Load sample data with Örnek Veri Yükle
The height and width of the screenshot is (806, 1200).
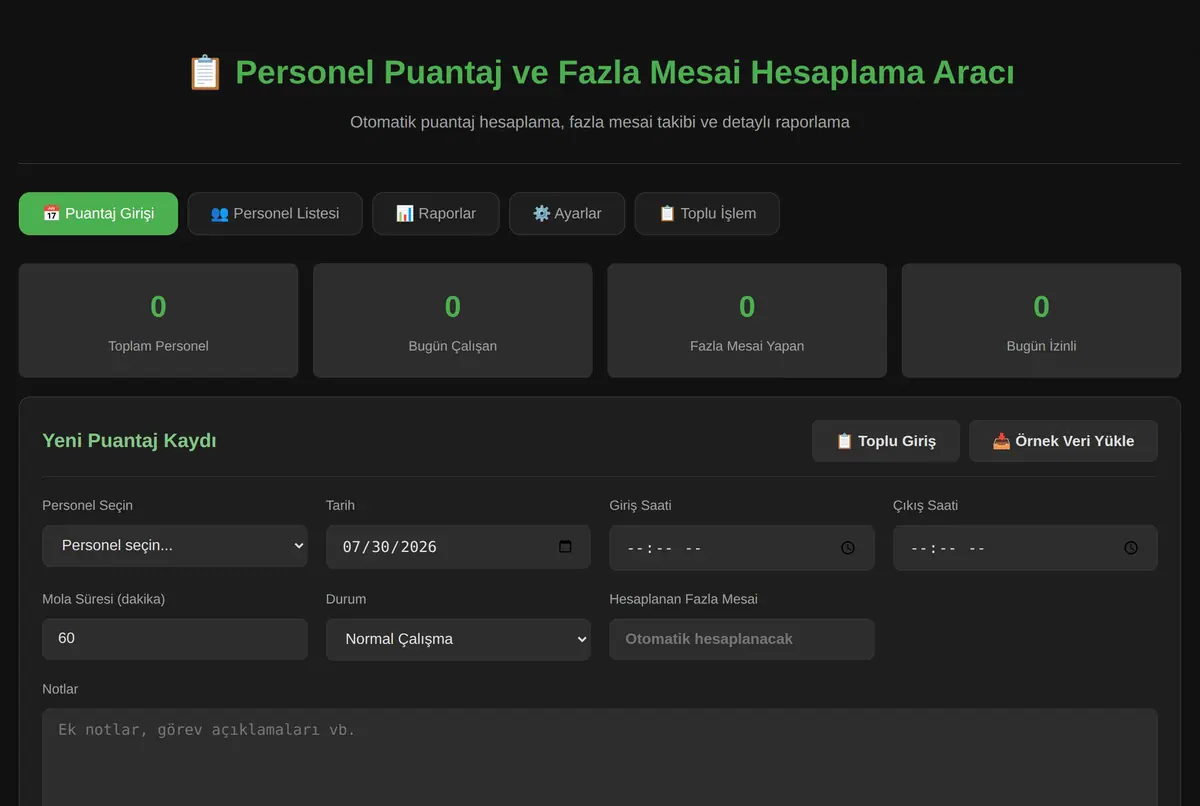tap(1063, 441)
